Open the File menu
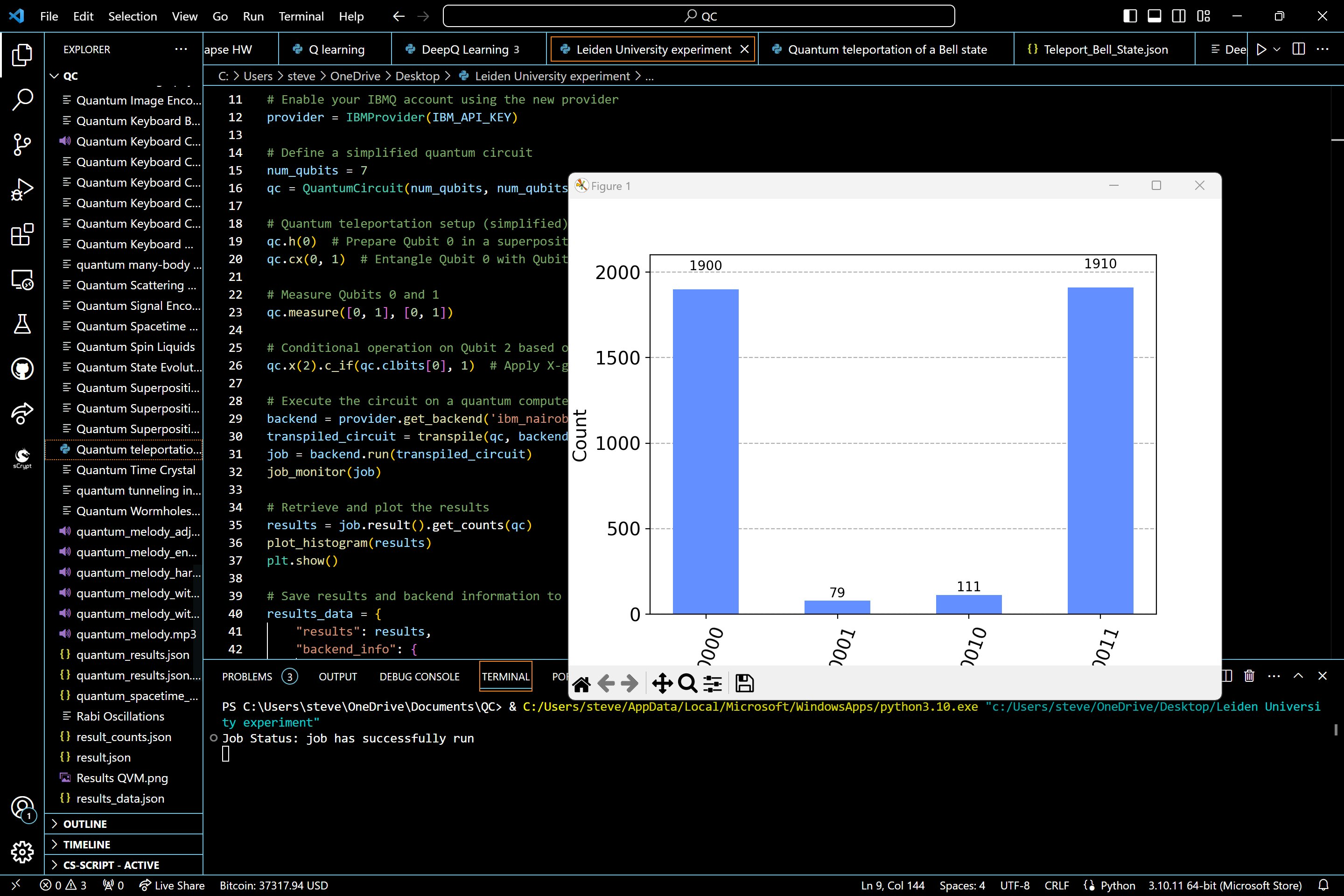This screenshot has height=896, width=1344. (x=49, y=16)
